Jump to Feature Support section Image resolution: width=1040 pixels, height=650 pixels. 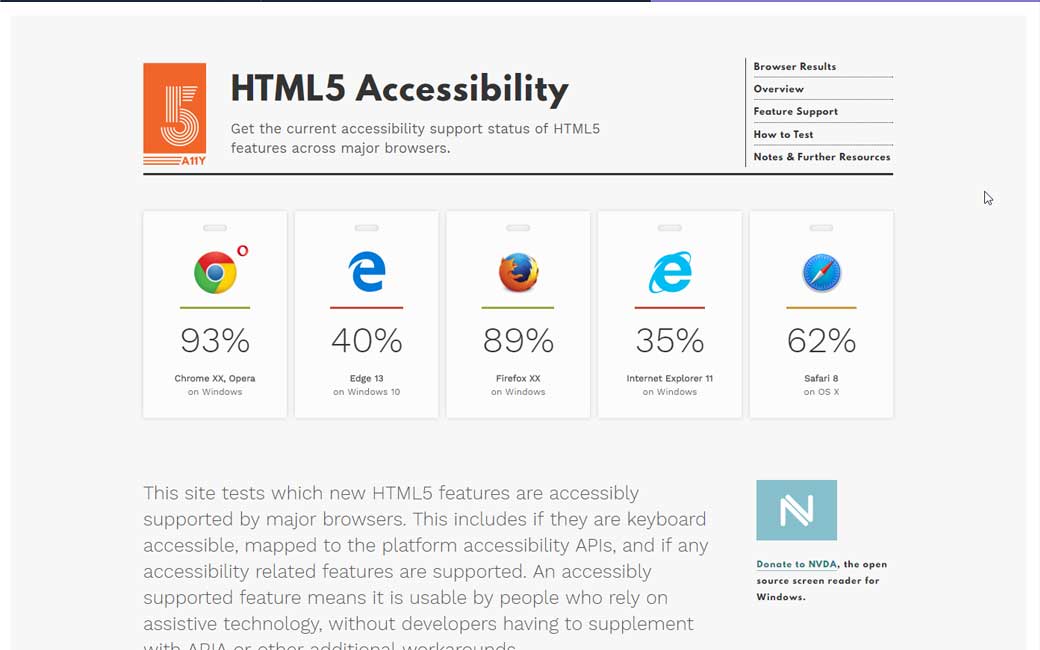coord(795,112)
